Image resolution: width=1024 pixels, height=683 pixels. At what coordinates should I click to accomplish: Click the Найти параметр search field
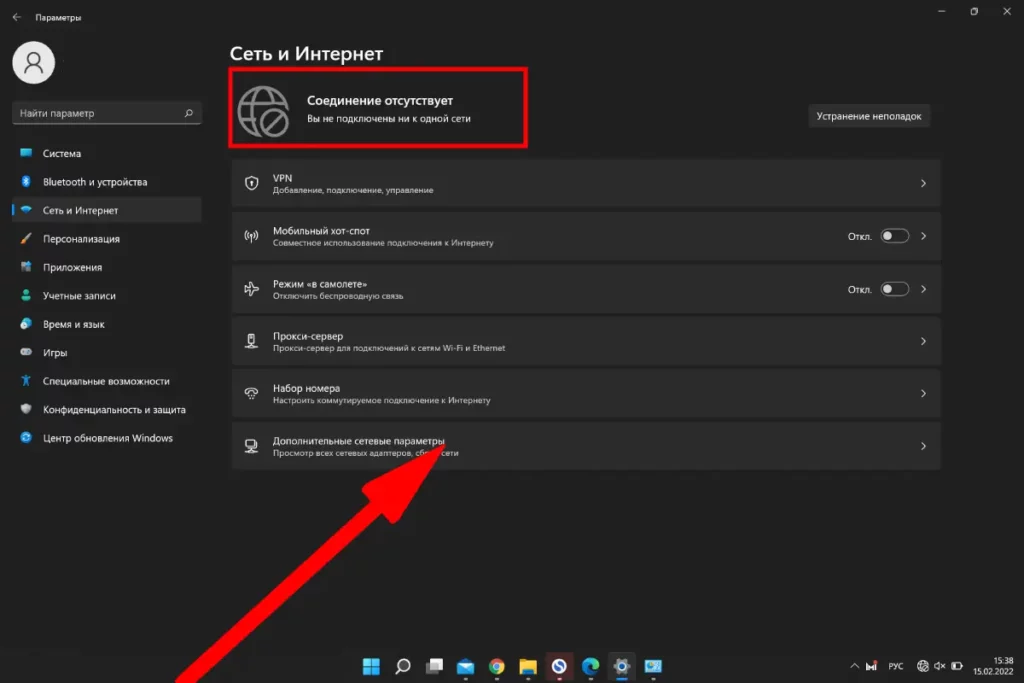(x=98, y=114)
